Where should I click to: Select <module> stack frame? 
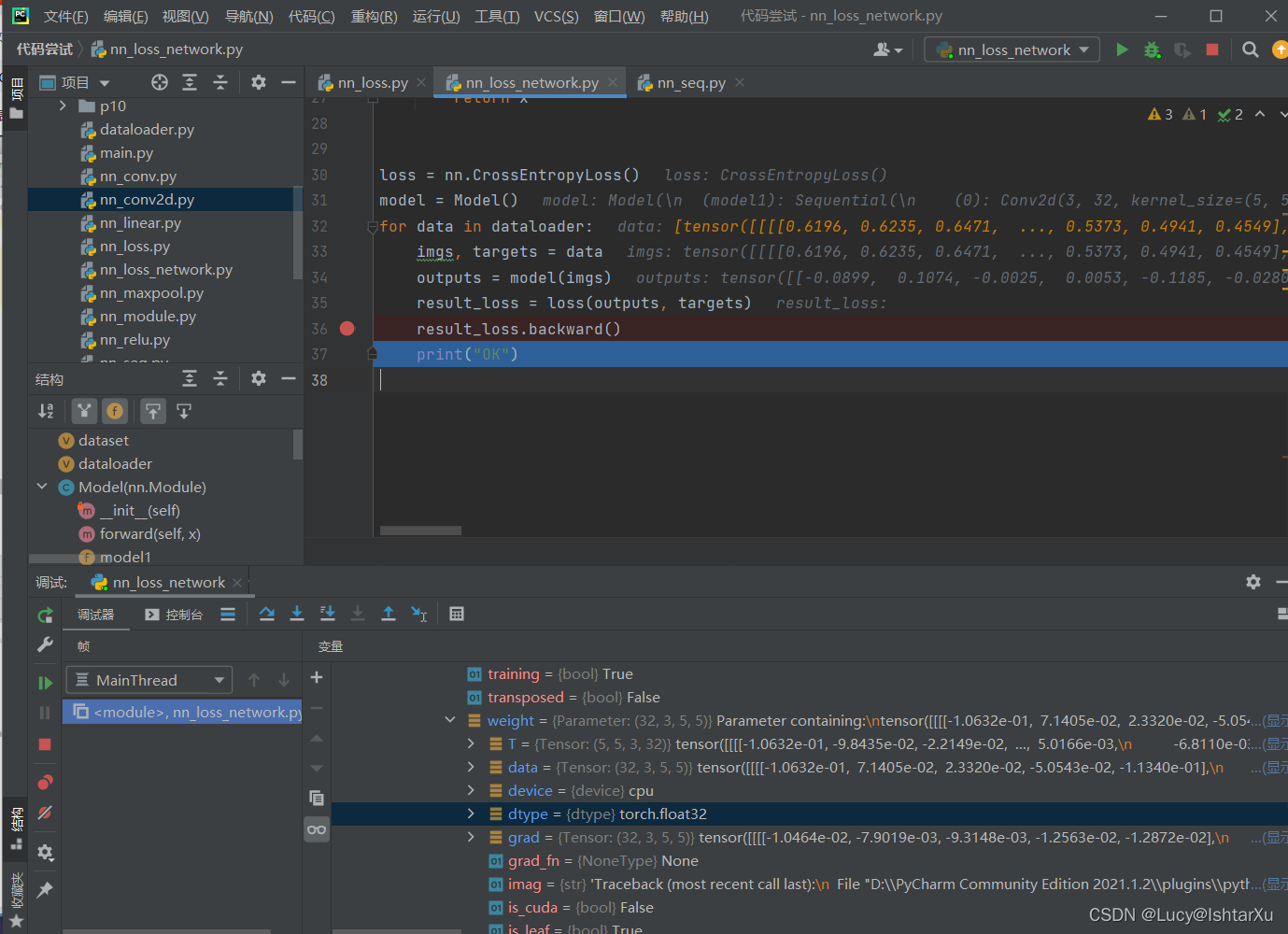point(182,712)
